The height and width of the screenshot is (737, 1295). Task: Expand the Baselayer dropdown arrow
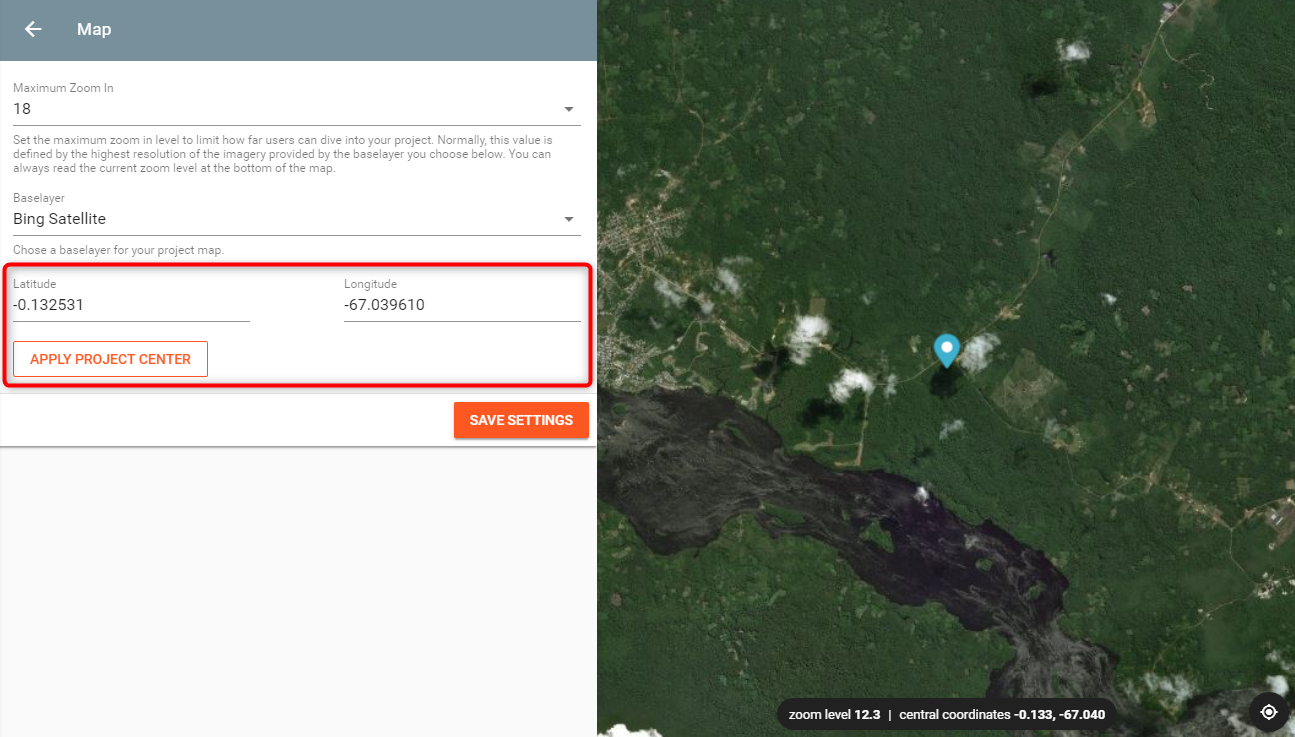pos(568,219)
